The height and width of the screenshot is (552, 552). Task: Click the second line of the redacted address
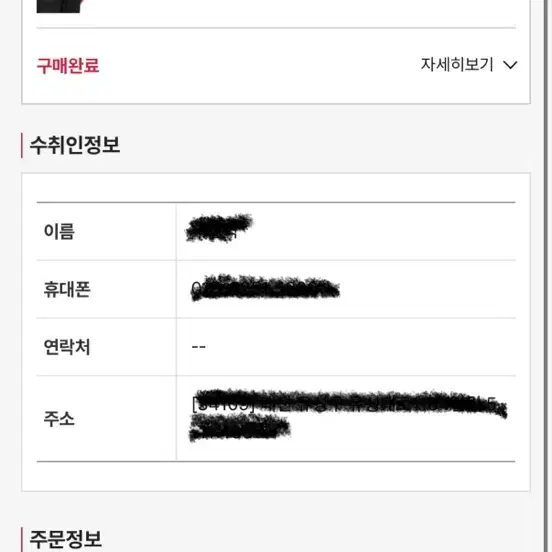pyautogui.click(x=239, y=427)
